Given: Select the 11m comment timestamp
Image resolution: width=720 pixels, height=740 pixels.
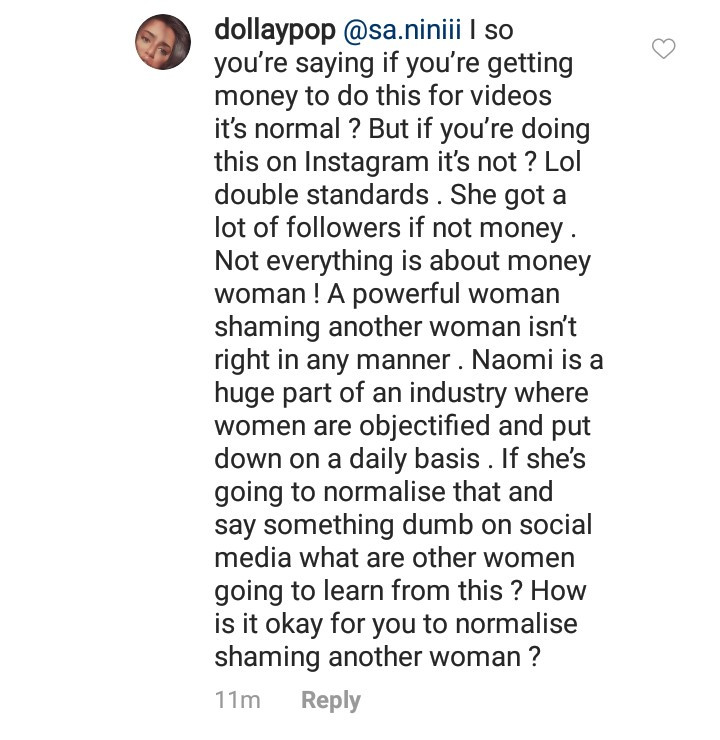Looking at the screenshot, I should point(237,699).
